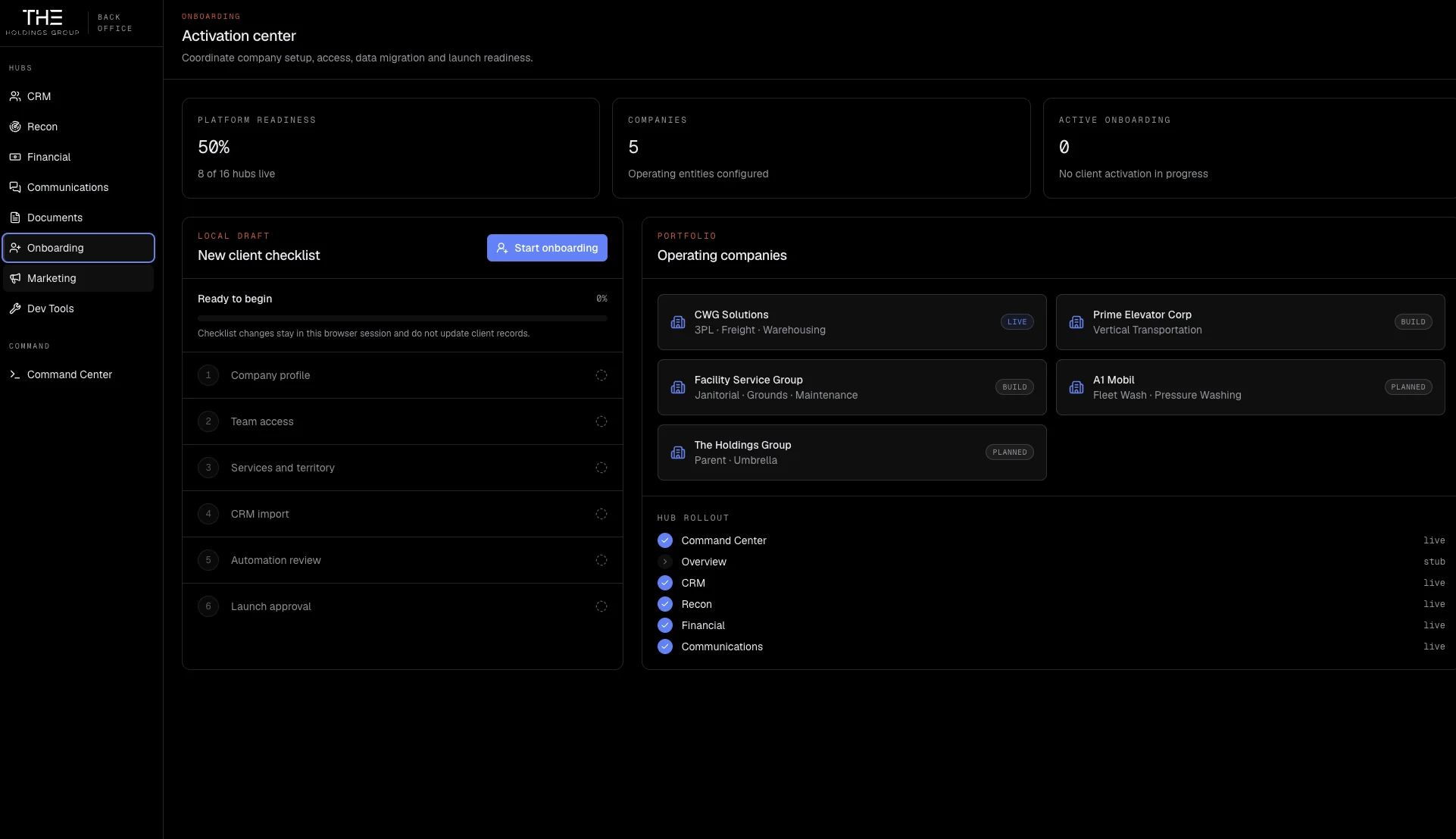Image resolution: width=1456 pixels, height=839 pixels.
Task: Click checkmark icon beside Command Center rollout
Action: click(x=665, y=540)
